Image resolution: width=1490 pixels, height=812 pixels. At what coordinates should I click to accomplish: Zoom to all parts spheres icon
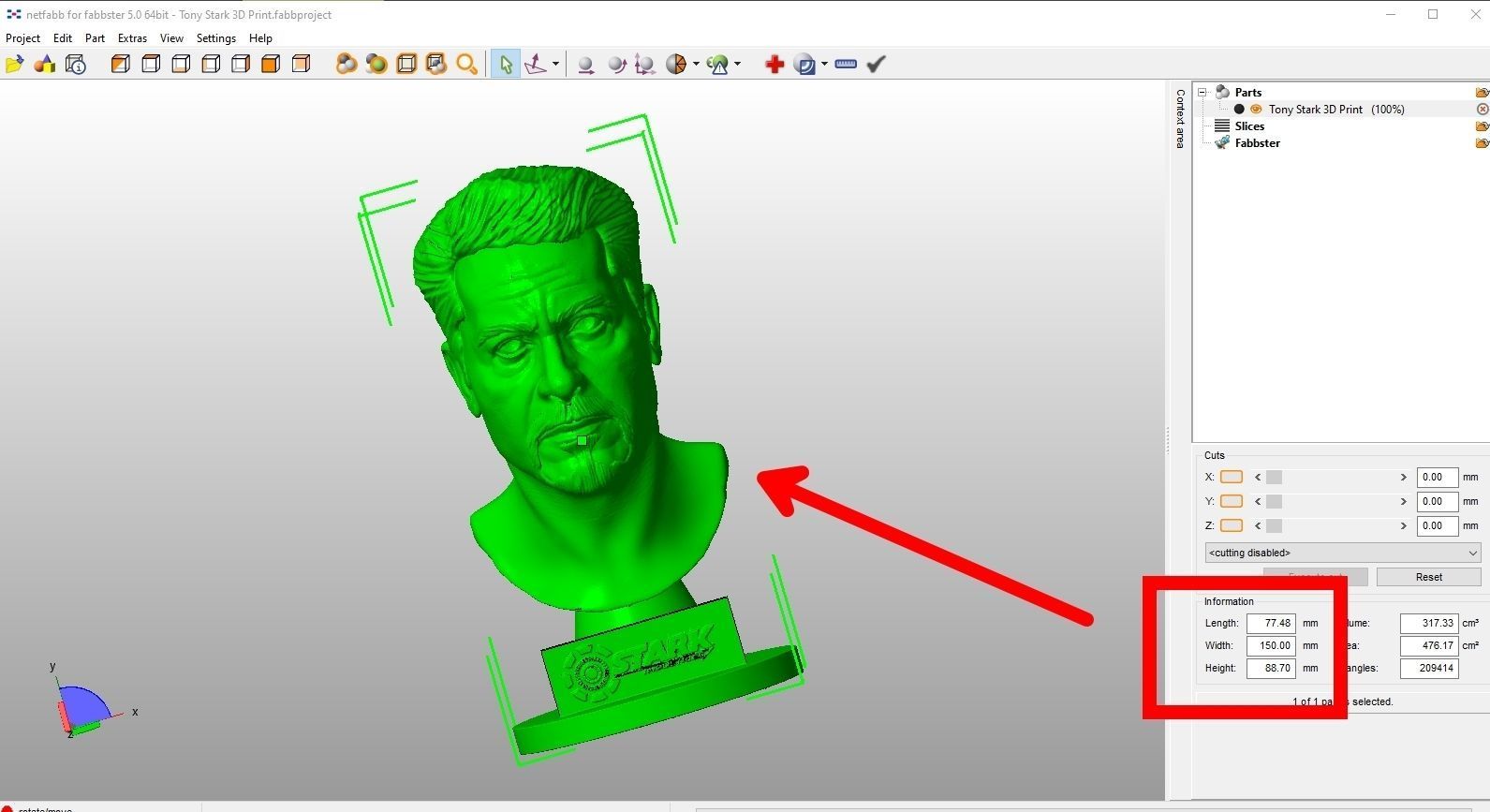(347, 64)
